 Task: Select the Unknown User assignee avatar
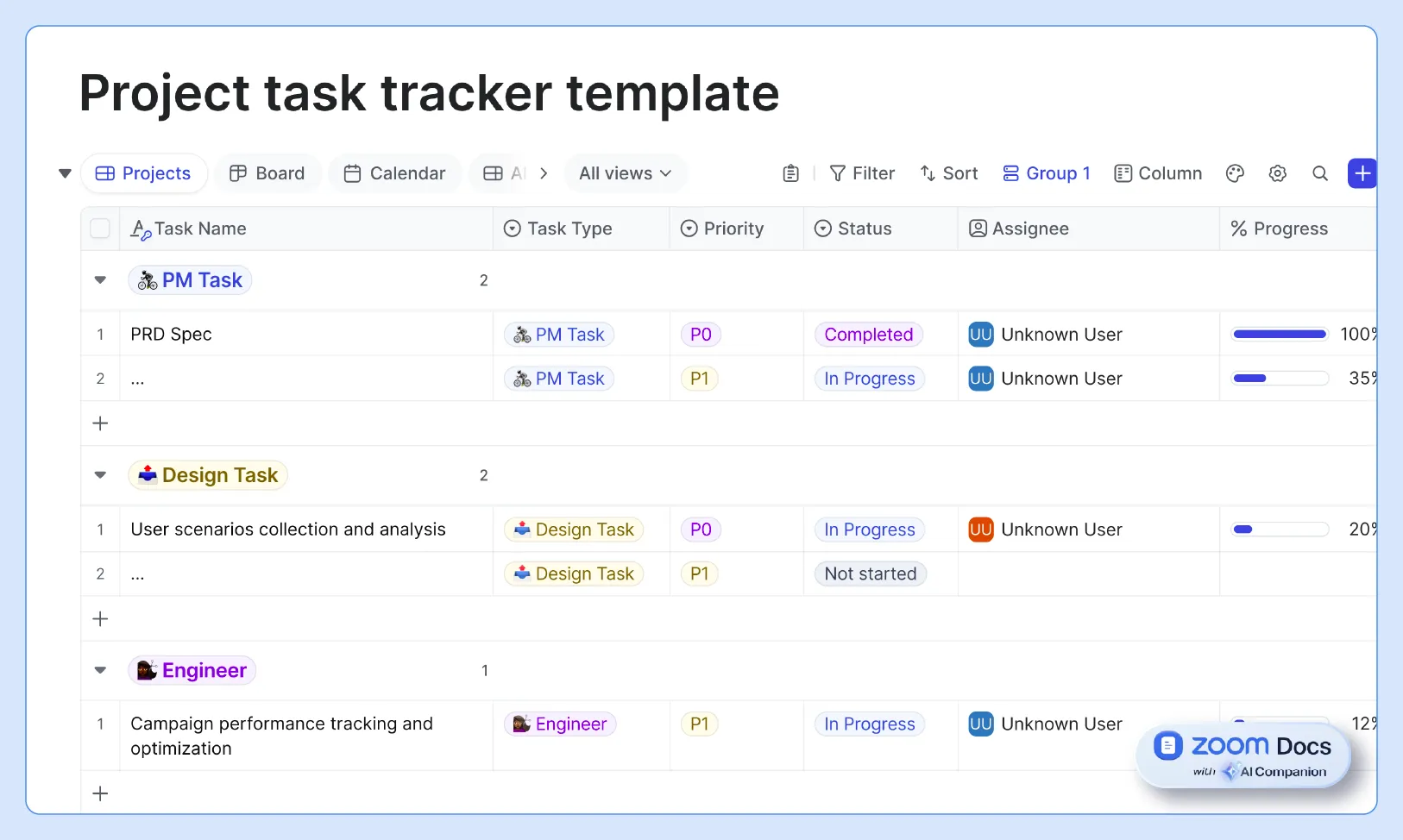(981, 334)
